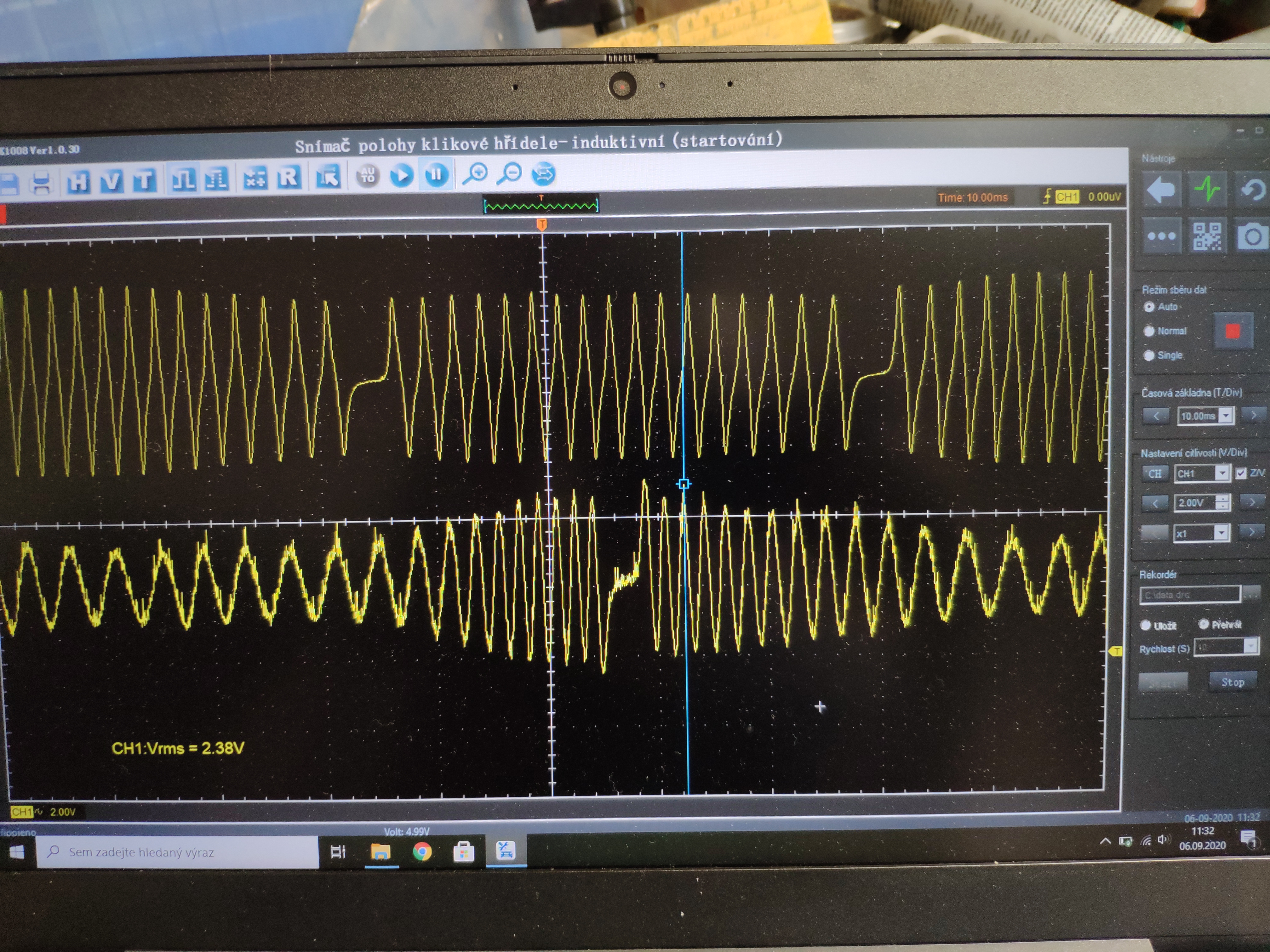The image size is (1270, 952).
Task: Open the QR code tool
Action: pos(1207,236)
